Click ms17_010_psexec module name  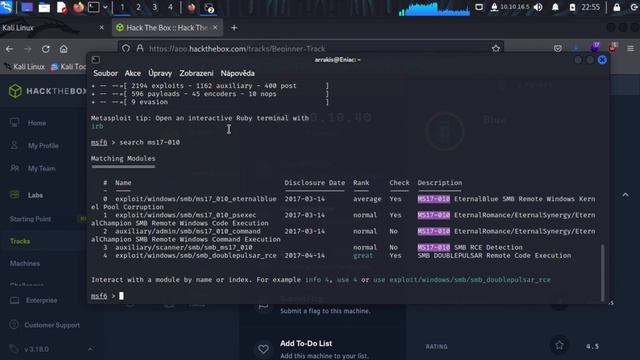(x=186, y=215)
